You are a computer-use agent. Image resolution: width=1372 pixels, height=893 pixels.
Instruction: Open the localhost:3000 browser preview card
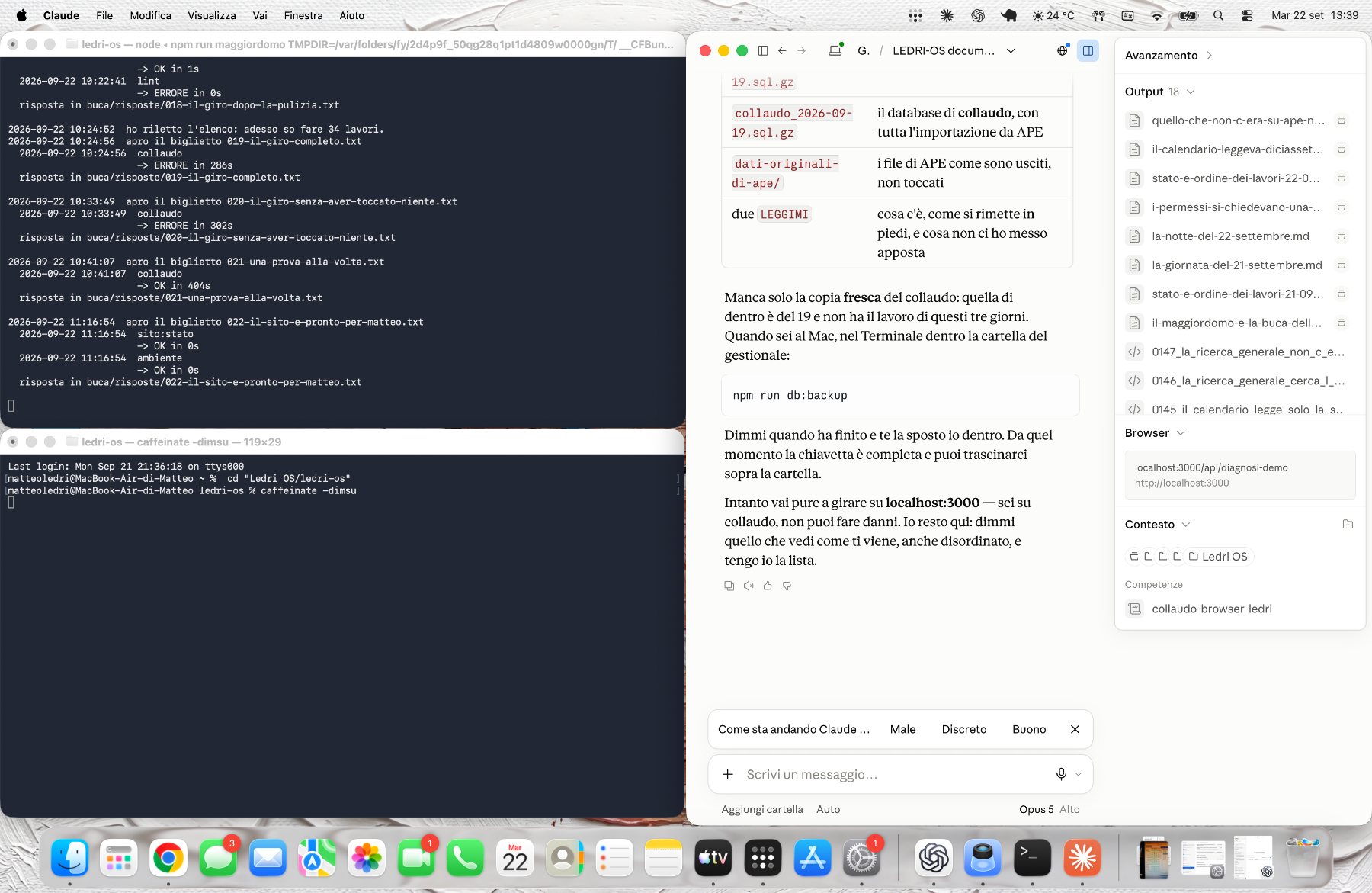[x=1240, y=475]
